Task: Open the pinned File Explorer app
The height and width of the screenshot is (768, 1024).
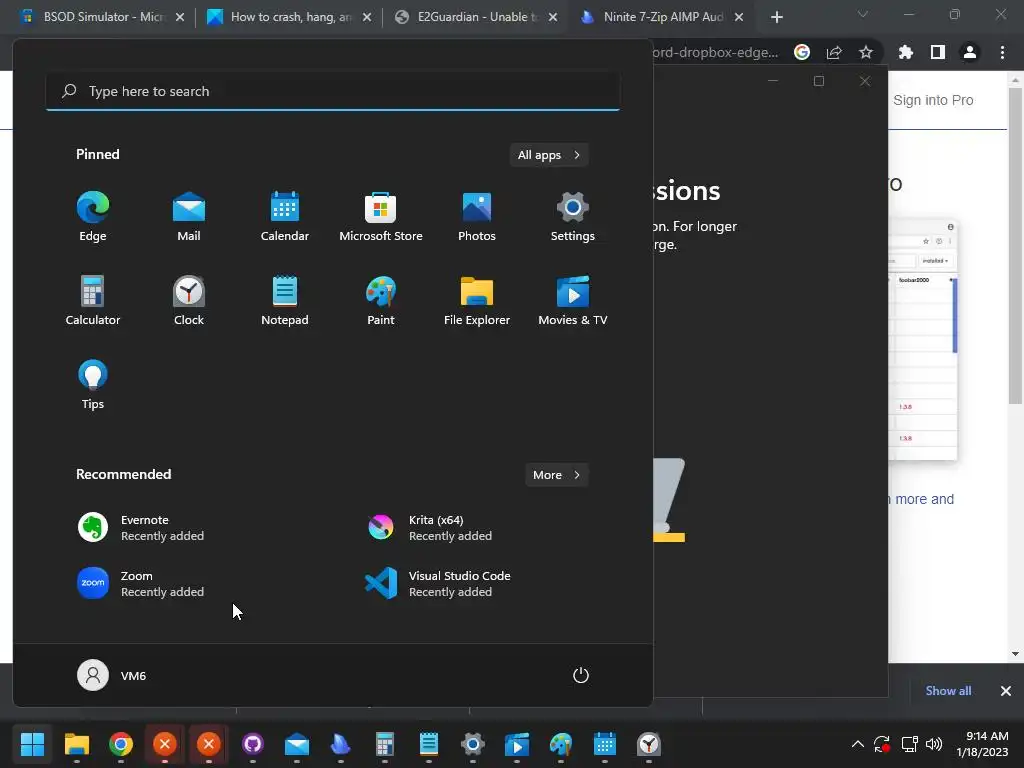Action: (x=477, y=300)
